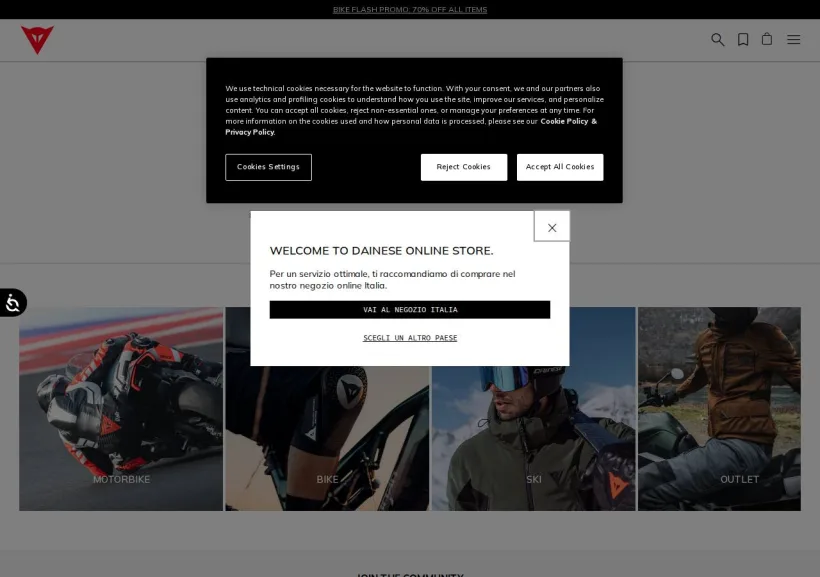Open the wishlist bookmark icon
The image size is (820, 577).
tap(743, 39)
